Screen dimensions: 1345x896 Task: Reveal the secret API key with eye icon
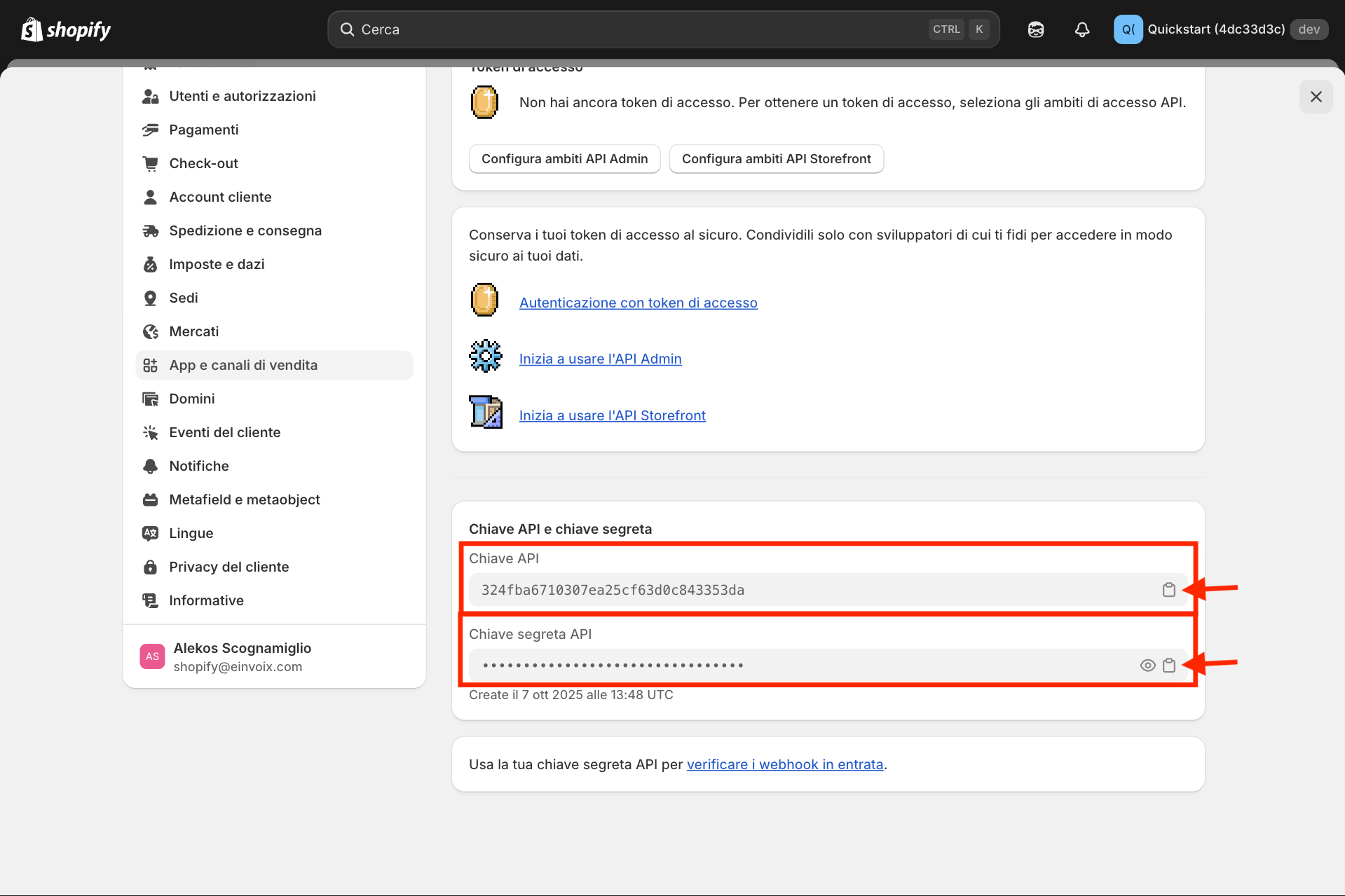pos(1147,666)
